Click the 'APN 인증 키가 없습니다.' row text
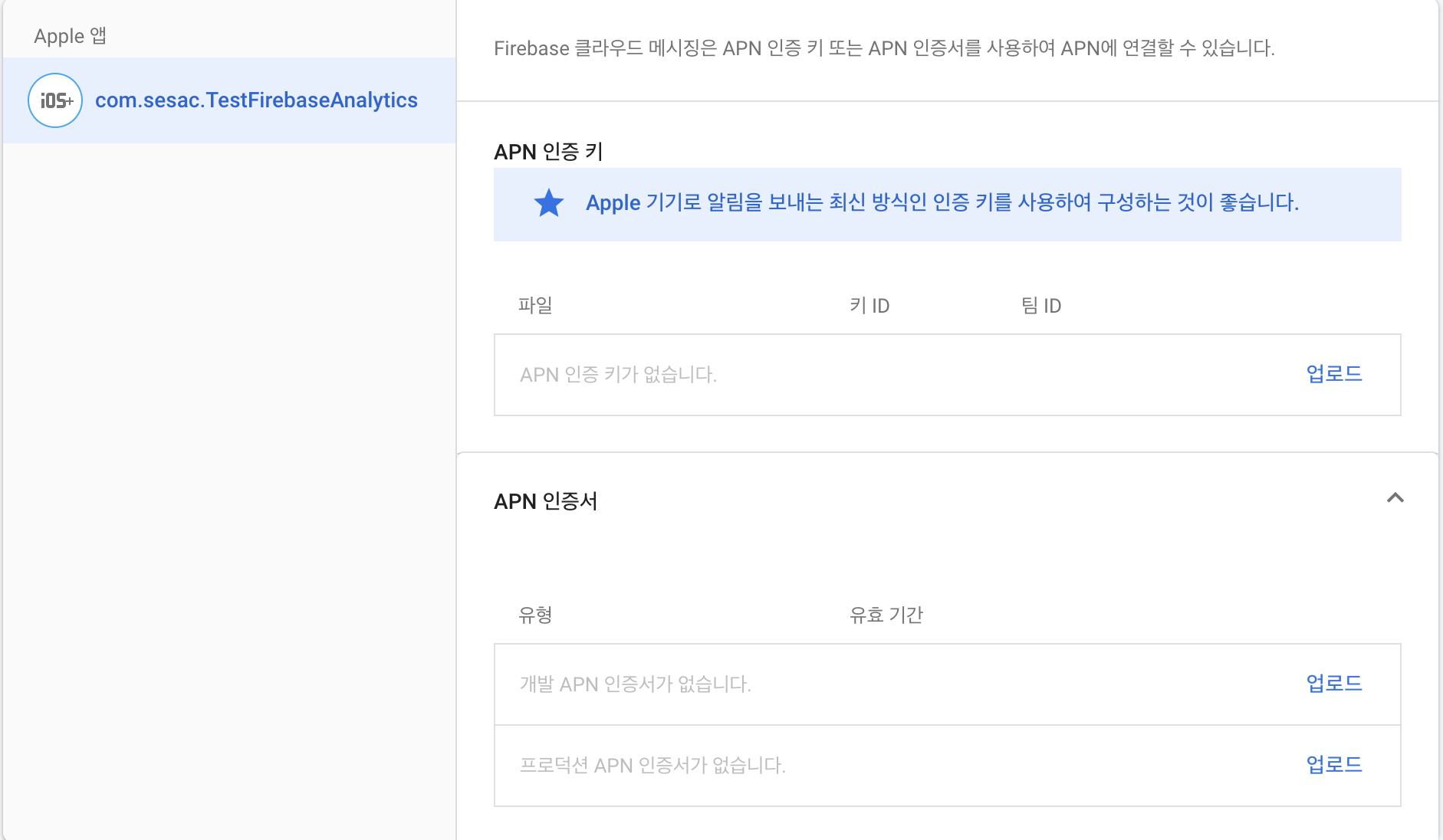 click(618, 375)
